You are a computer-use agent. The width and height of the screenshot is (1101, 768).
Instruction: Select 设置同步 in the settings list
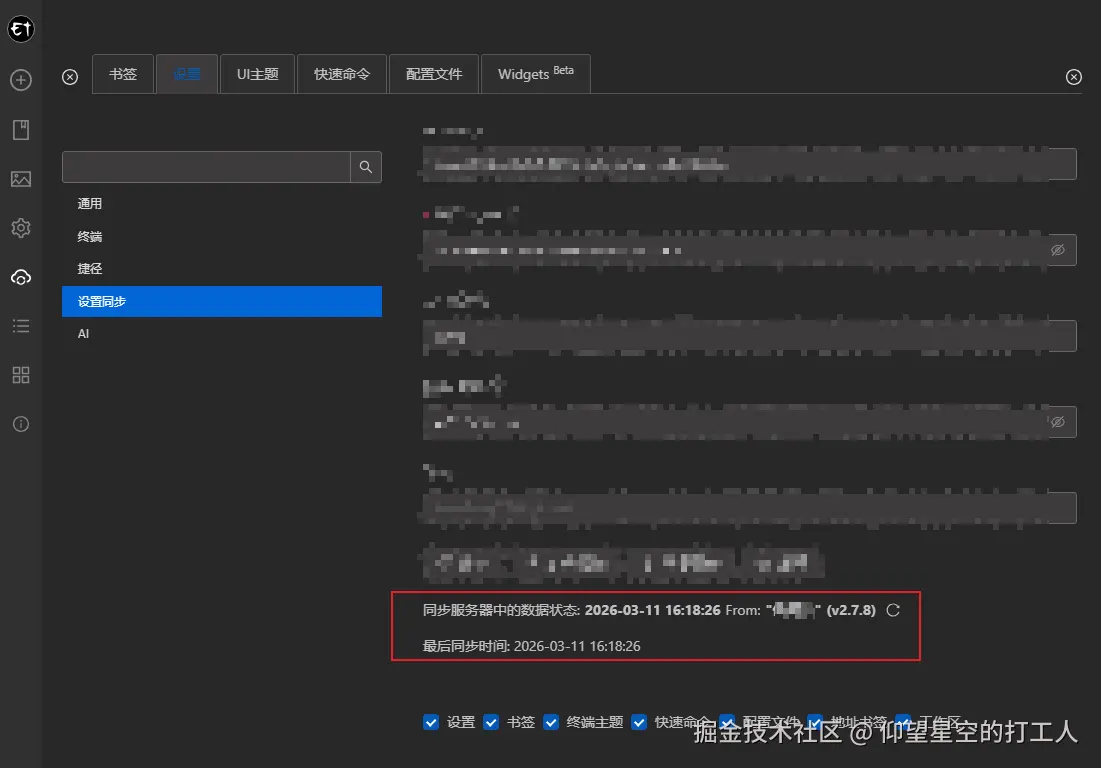point(222,301)
